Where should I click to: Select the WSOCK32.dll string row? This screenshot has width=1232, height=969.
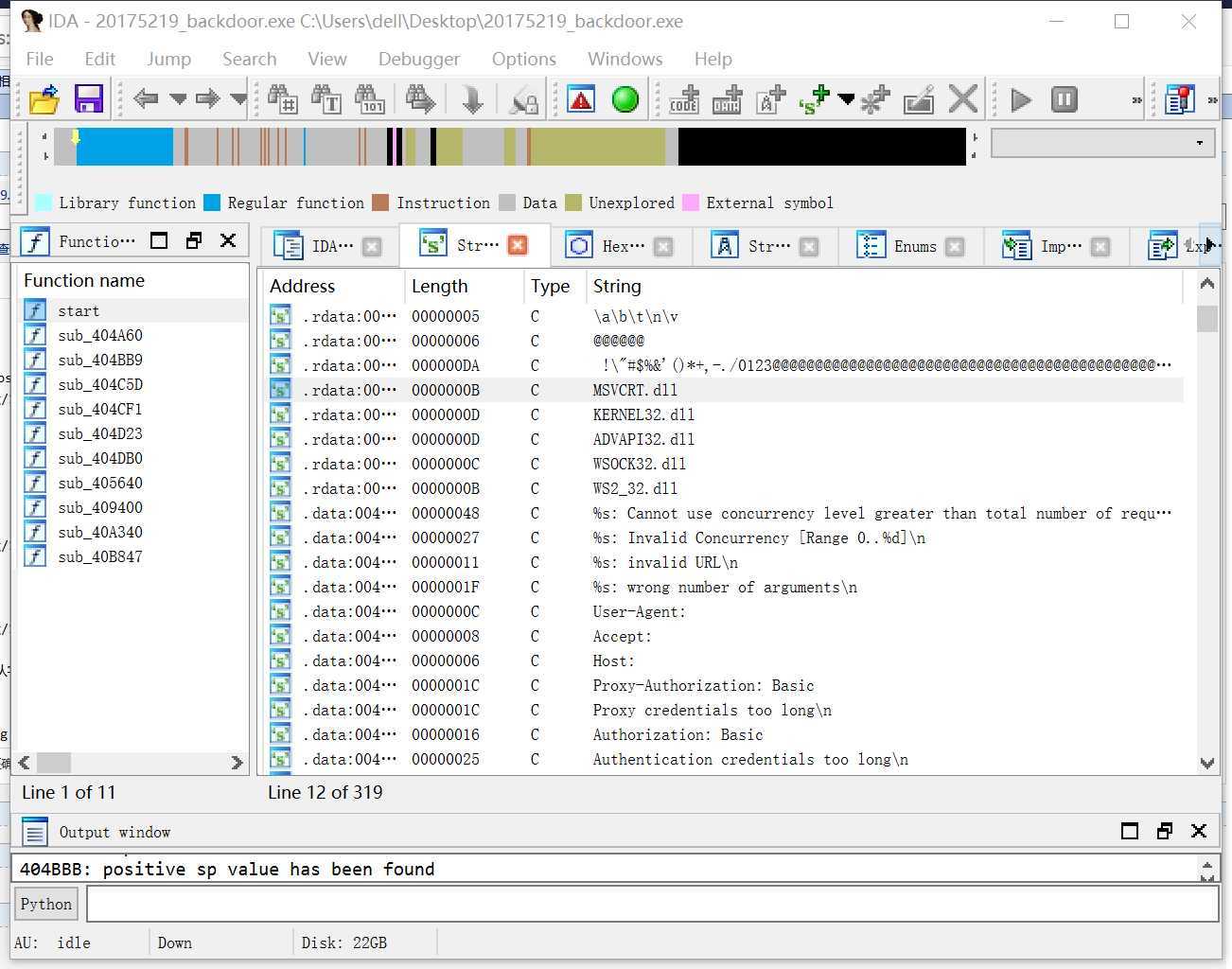pyautogui.click(x=725, y=464)
